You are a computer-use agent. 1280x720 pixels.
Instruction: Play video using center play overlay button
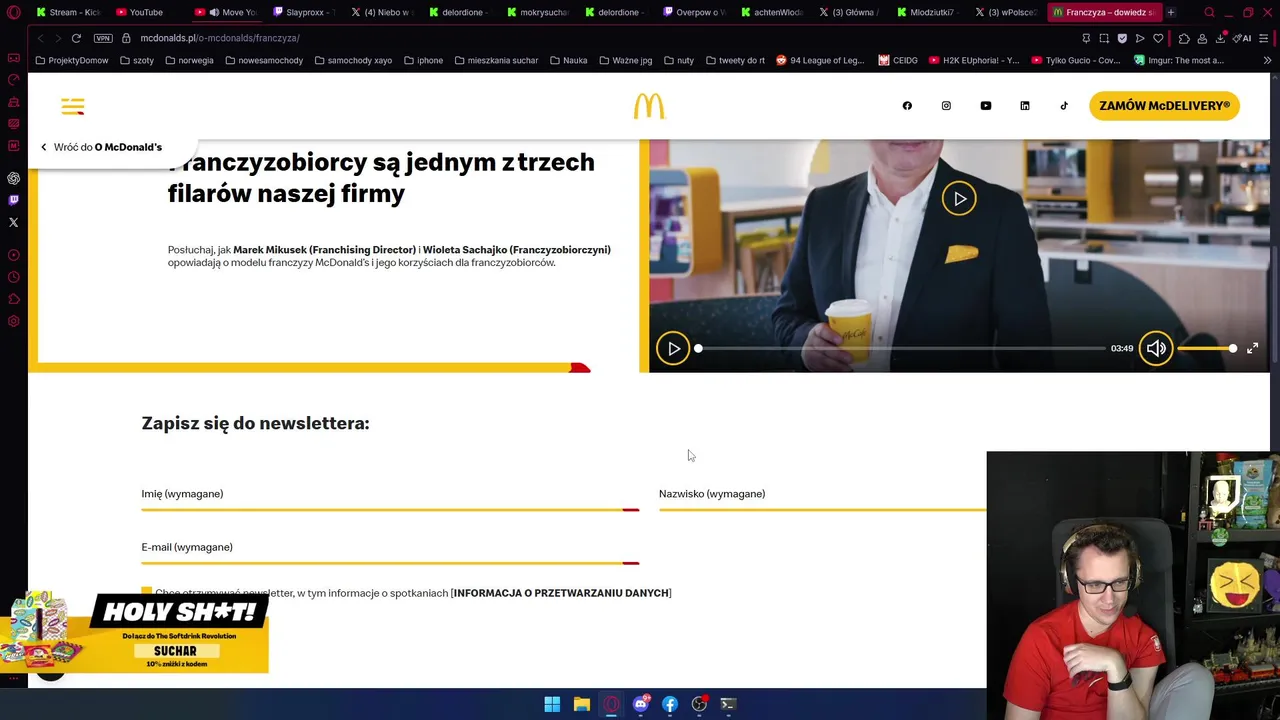tap(959, 198)
